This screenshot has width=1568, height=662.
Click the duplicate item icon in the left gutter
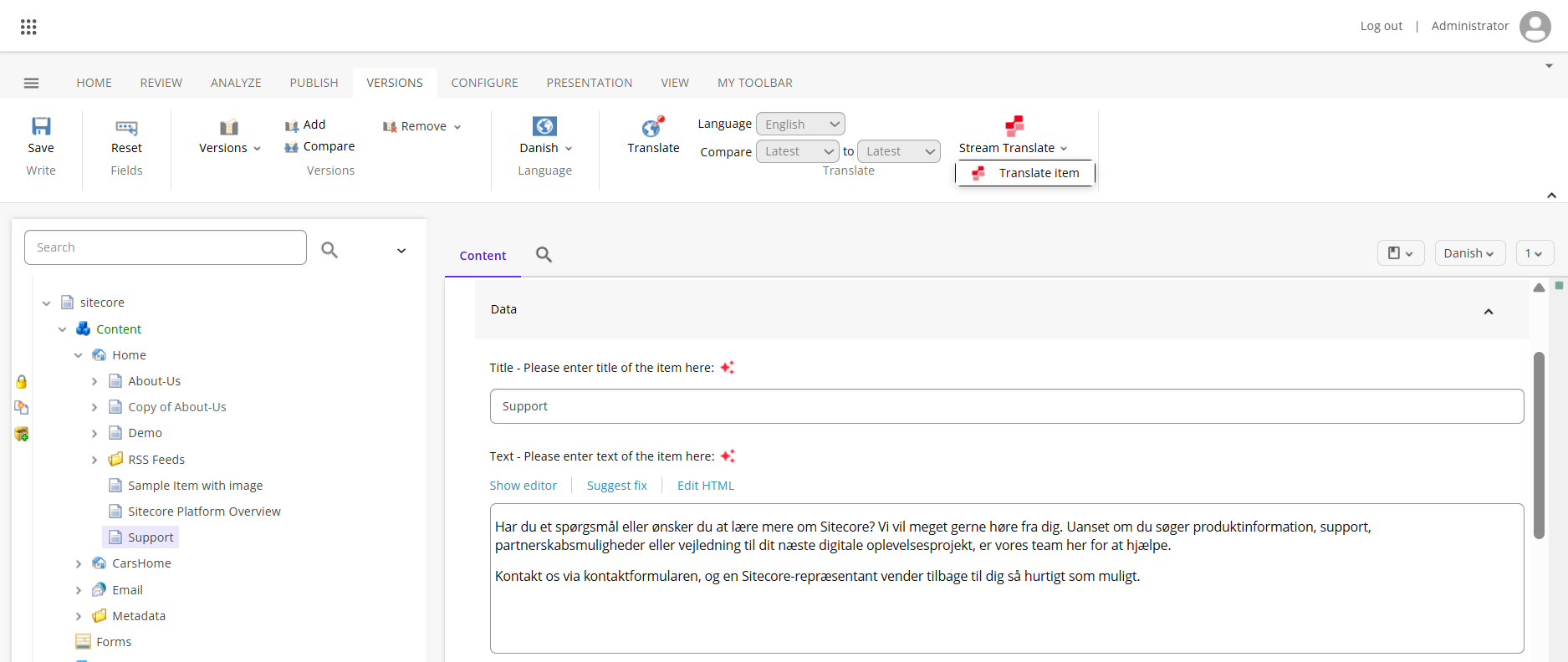point(22,408)
